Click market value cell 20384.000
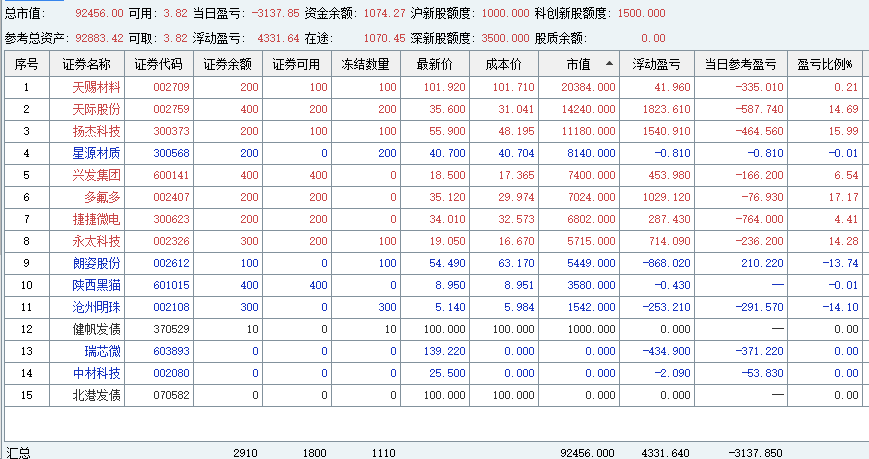 click(588, 87)
